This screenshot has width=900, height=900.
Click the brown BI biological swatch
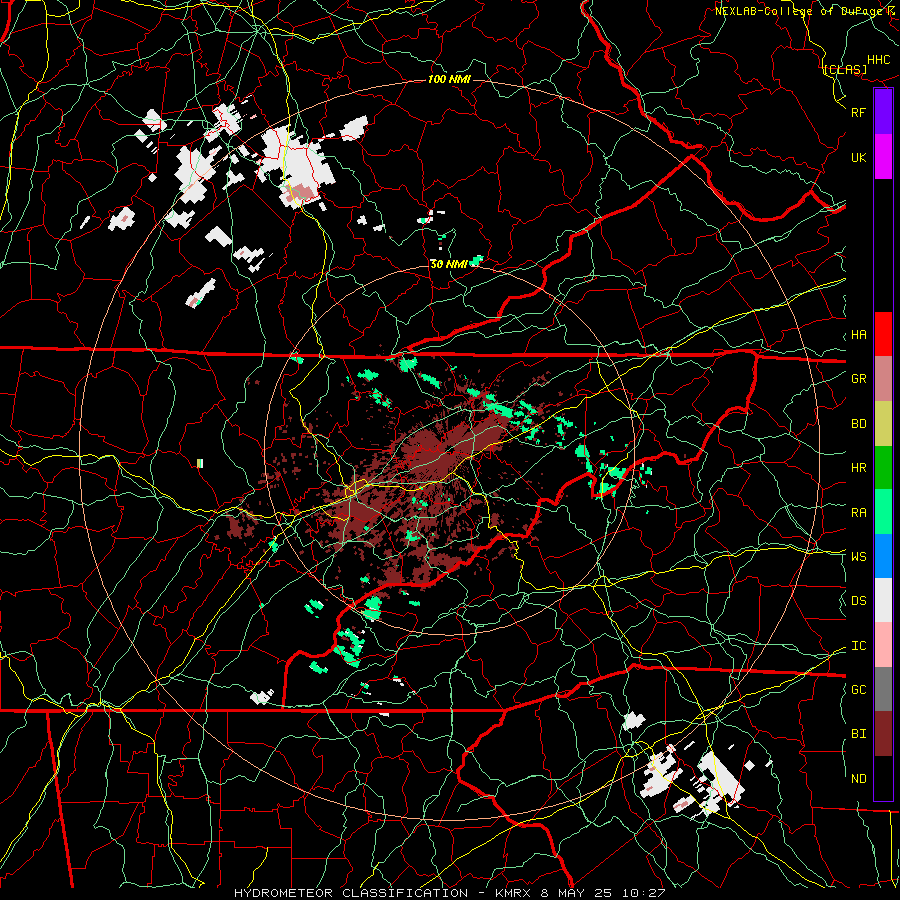[883, 734]
